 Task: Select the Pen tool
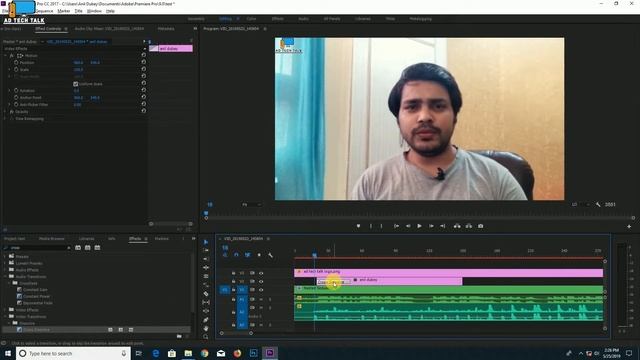(x=206, y=320)
